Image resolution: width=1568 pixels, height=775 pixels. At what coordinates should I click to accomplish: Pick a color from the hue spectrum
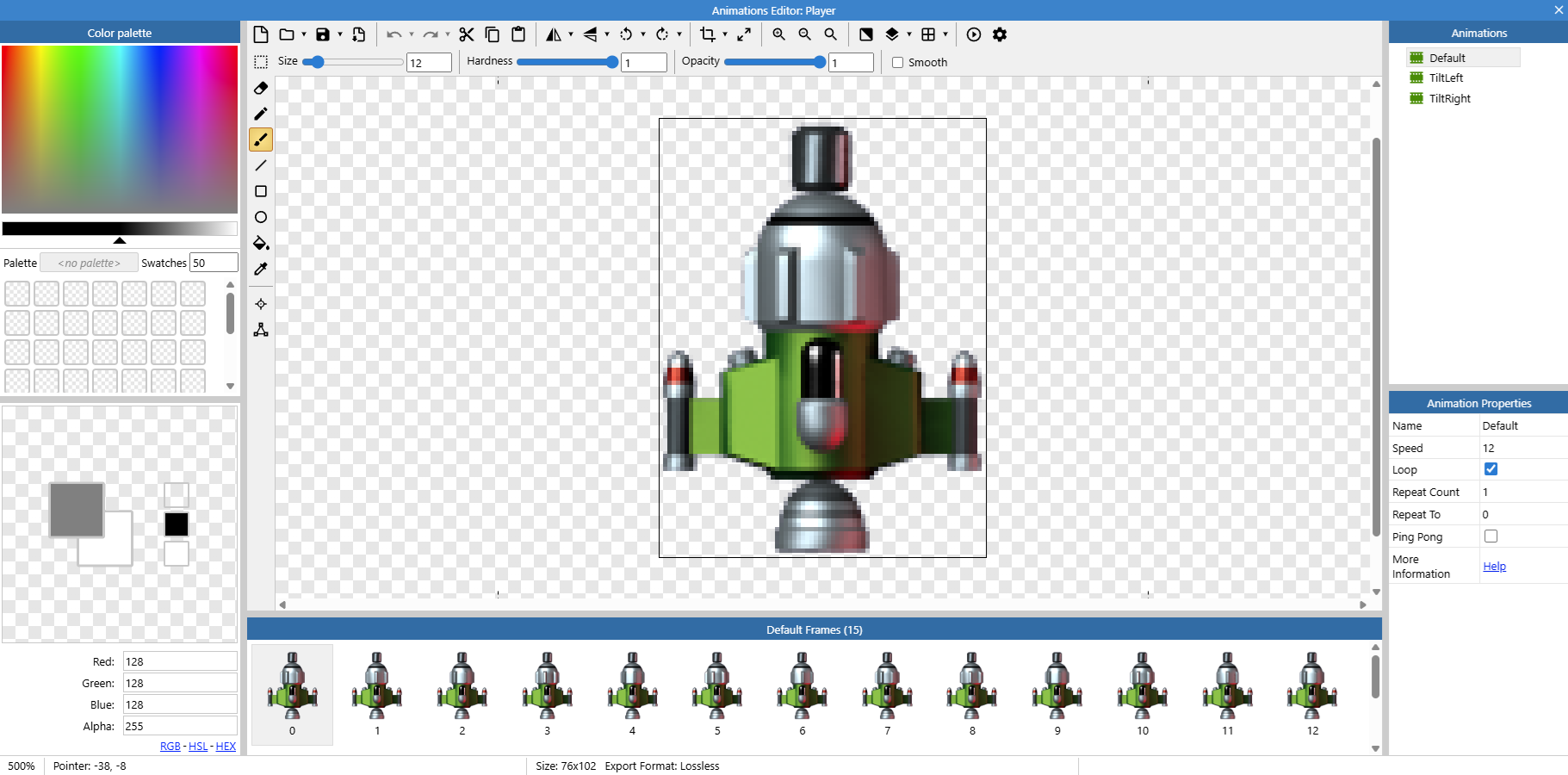(x=120, y=129)
